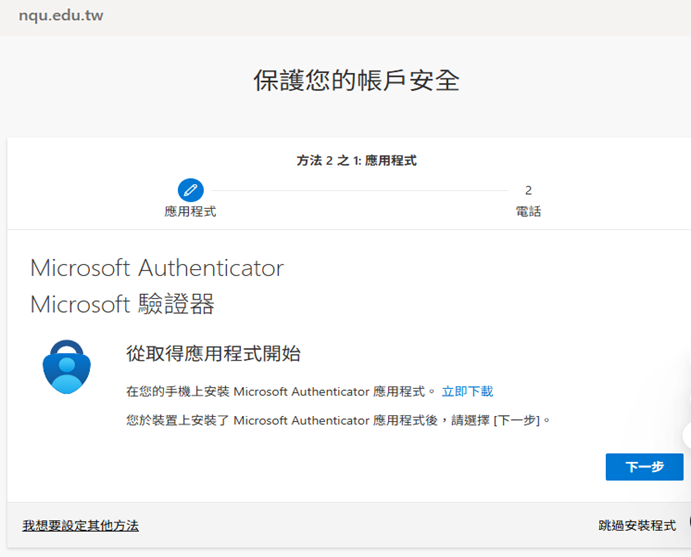The width and height of the screenshot is (691, 557).
Task: Click the blue pencil step icon
Action: [x=190, y=190]
